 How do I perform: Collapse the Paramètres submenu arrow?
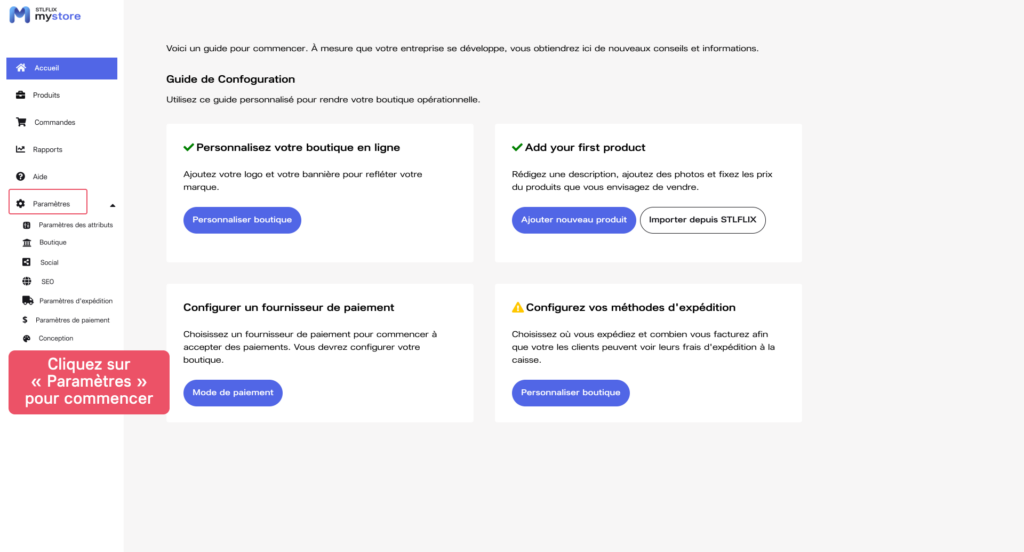(x=112, y=204)
